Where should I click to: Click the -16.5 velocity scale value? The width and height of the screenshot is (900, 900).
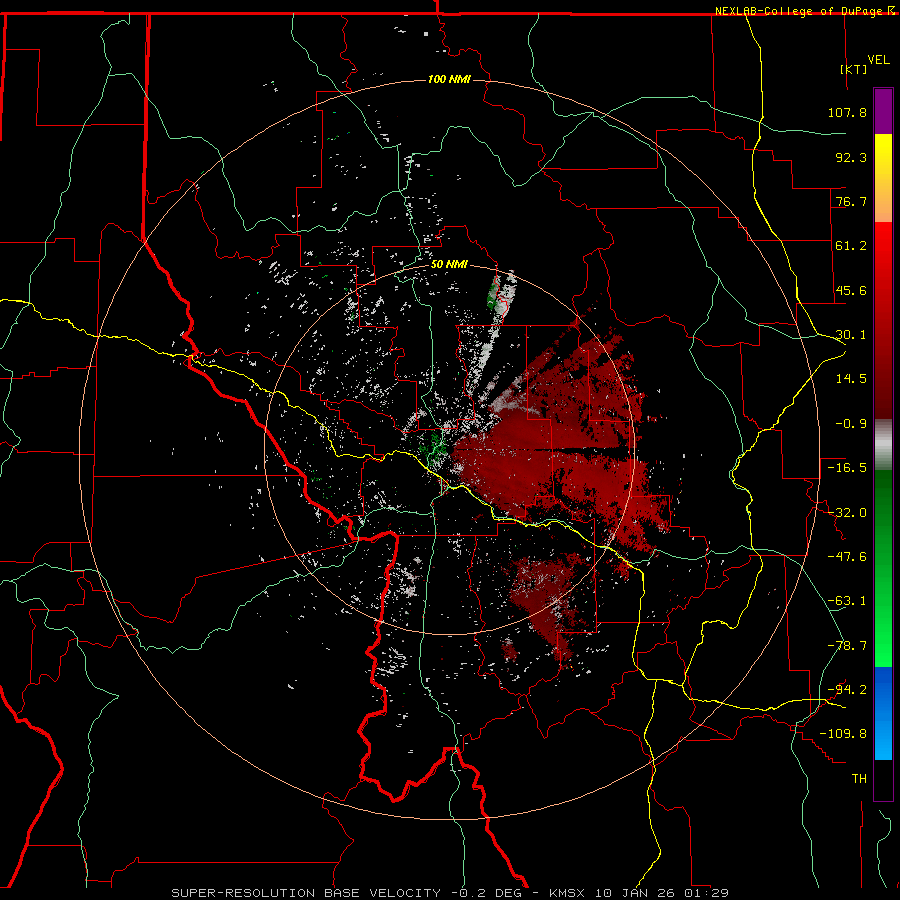click(x=847, y=468)
